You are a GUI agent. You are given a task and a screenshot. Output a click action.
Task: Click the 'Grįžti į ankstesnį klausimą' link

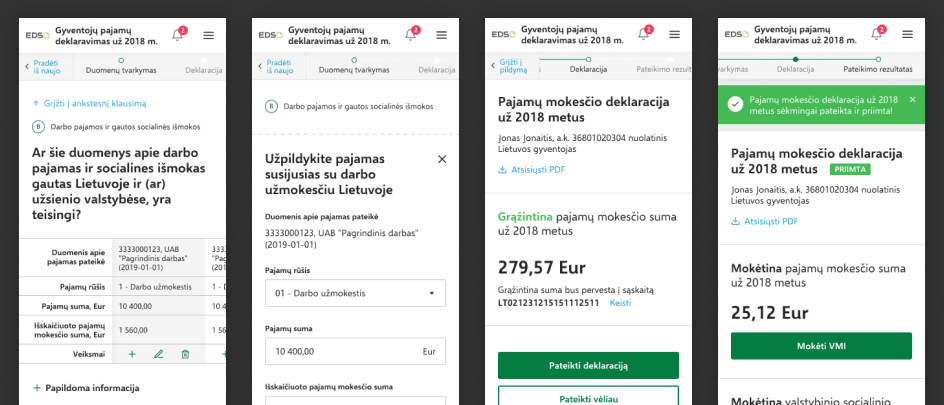90,103
